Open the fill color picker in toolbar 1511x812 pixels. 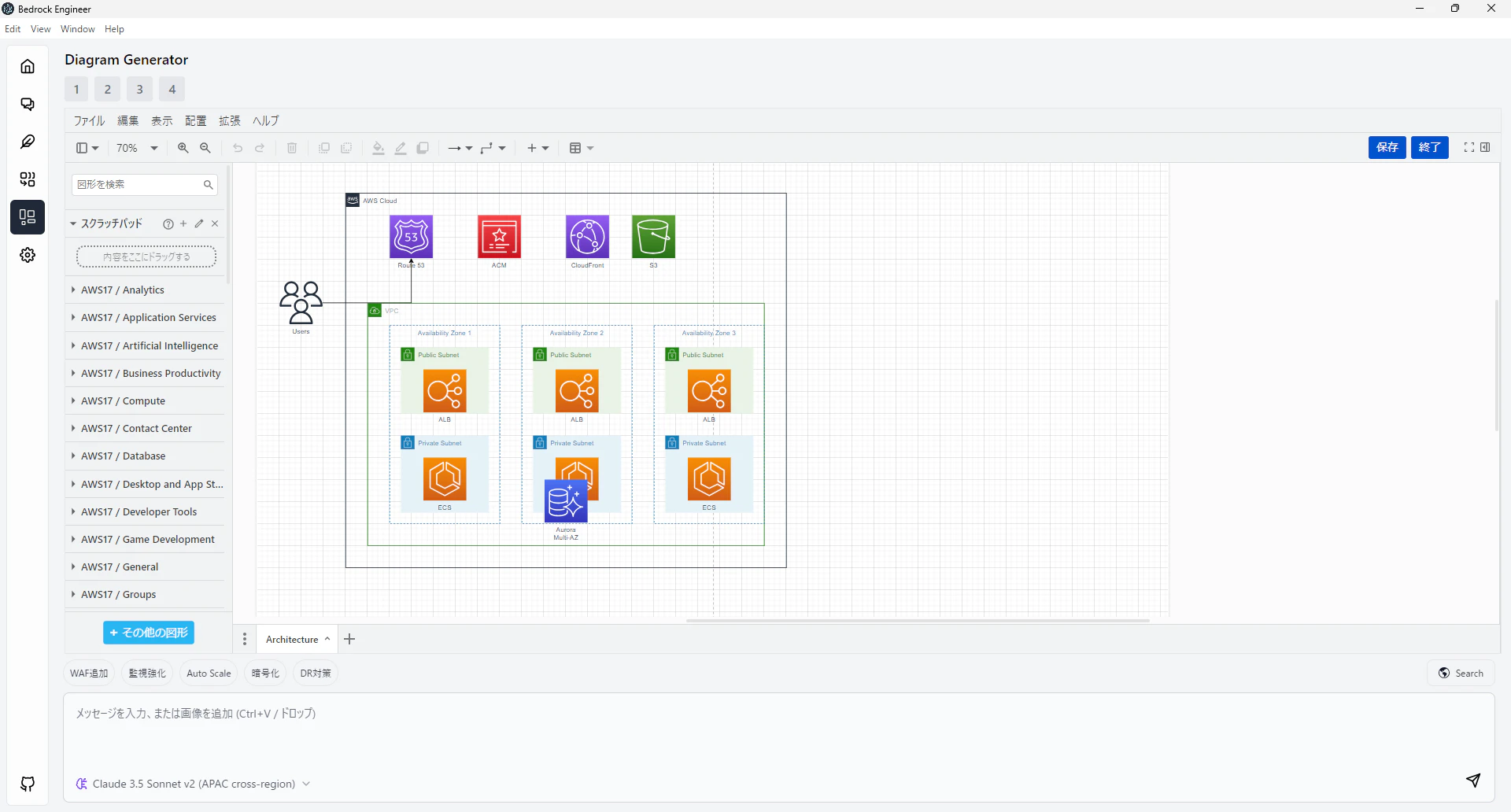tap(379, 148)
